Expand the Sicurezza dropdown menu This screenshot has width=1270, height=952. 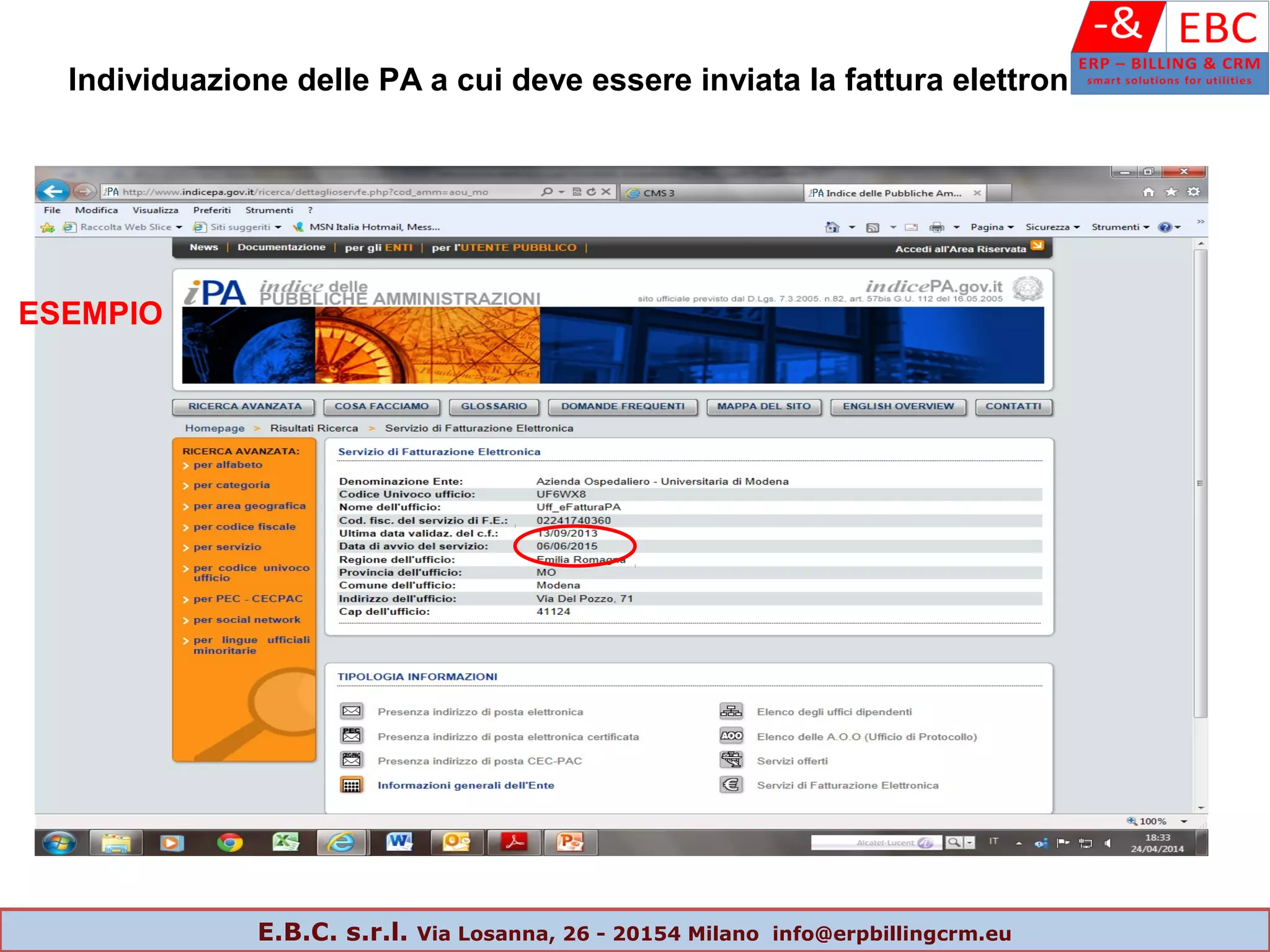[1052, 227]
